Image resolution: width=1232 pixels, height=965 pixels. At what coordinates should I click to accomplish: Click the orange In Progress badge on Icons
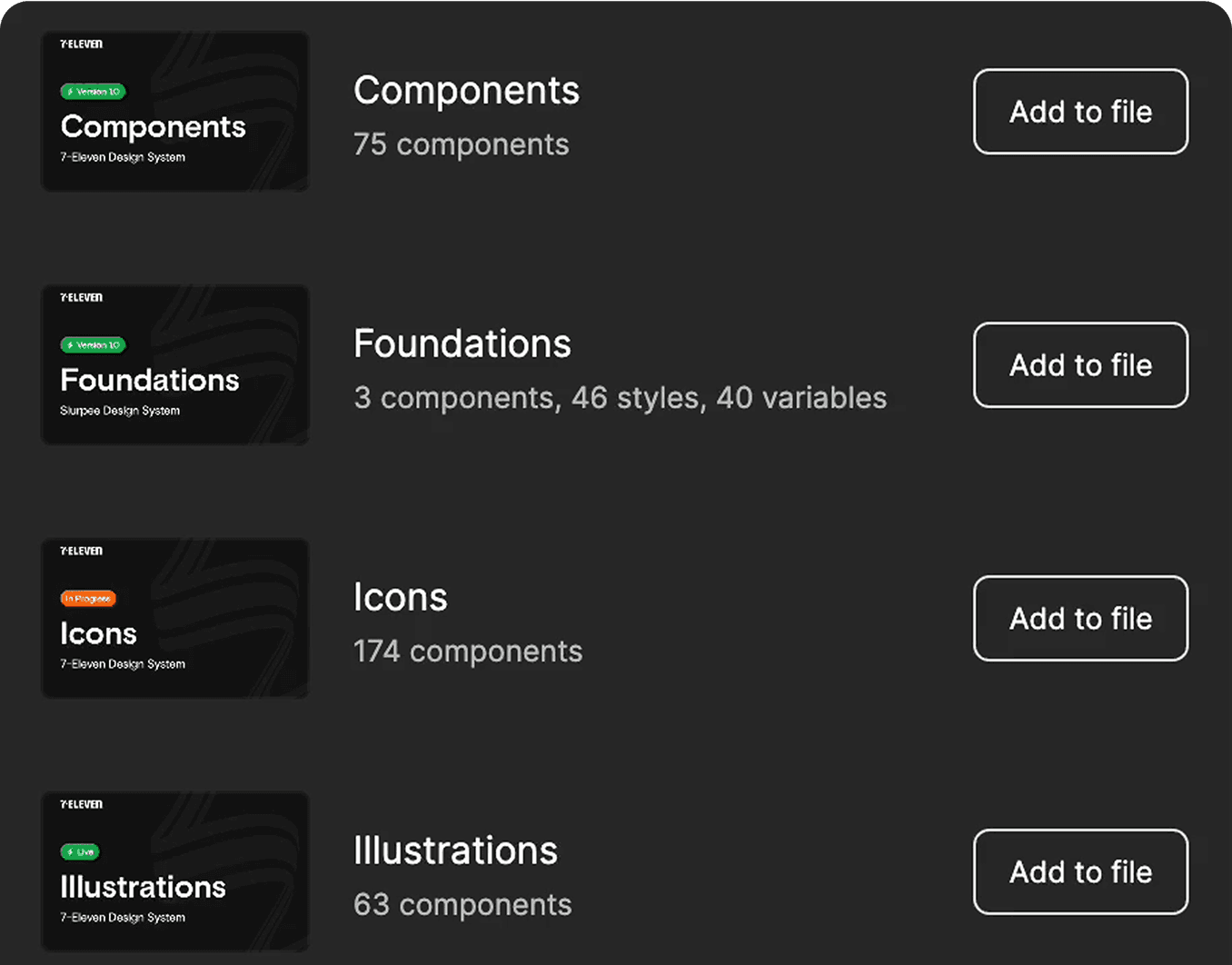88,599
